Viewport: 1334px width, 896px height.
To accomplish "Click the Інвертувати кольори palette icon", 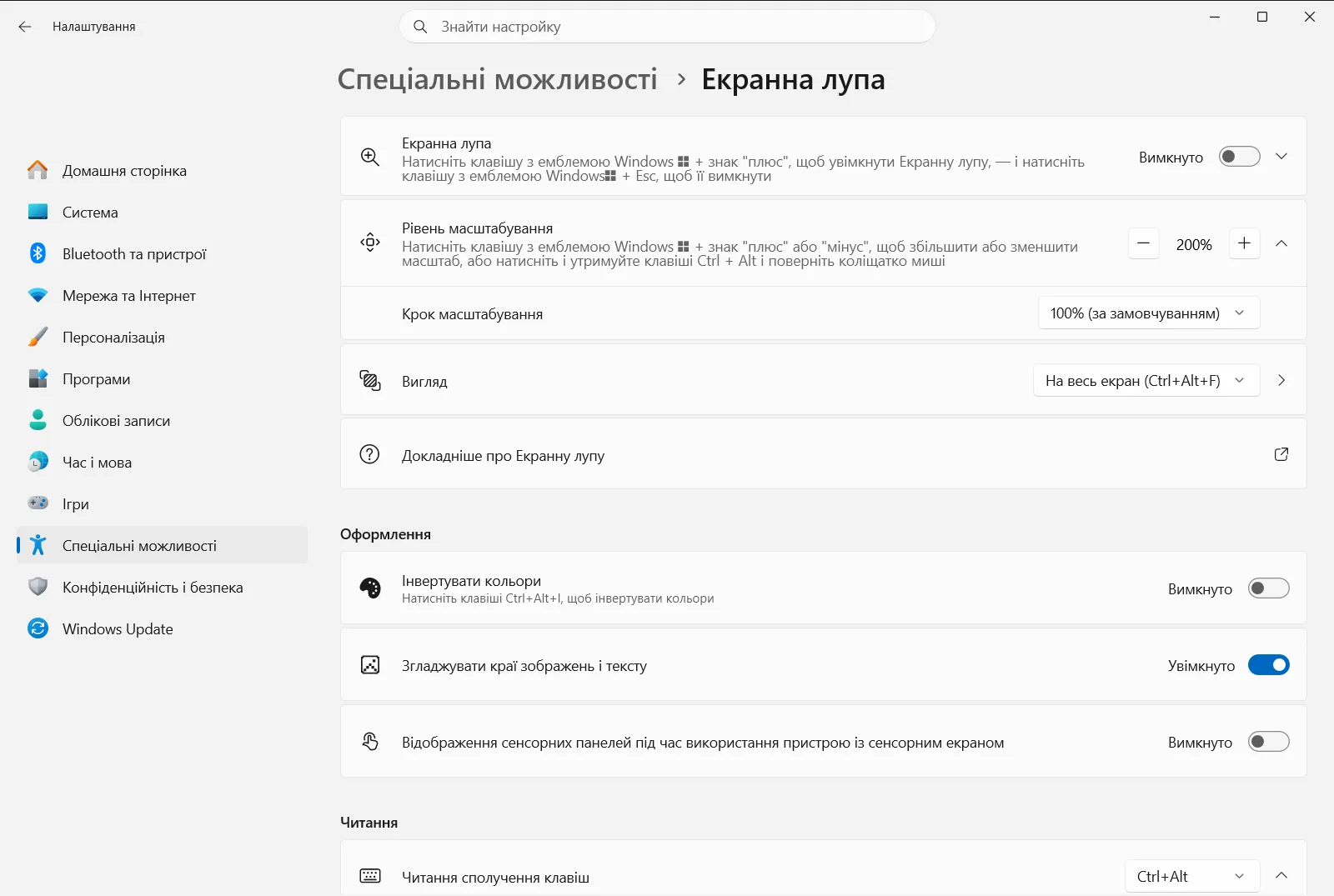I will 370,588.
